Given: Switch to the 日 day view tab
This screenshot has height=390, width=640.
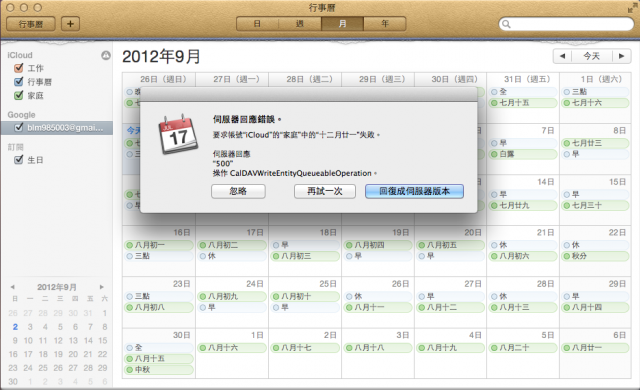Looking at the screenshot, I should coord(257,24).
